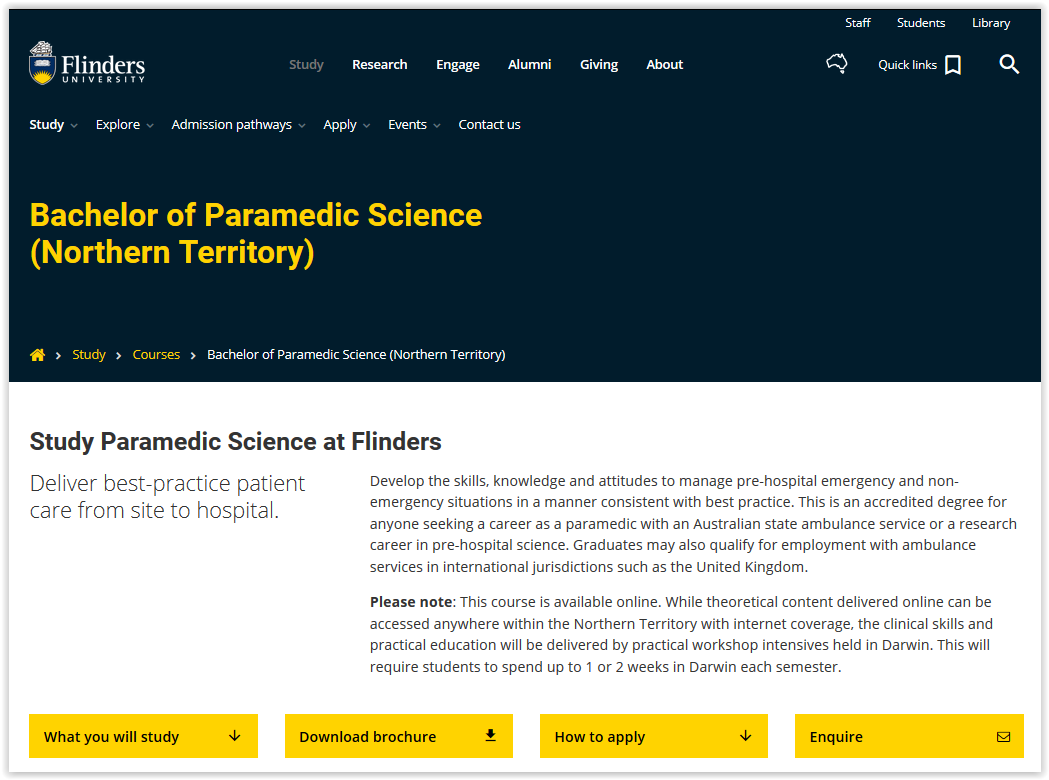Click the Admission pathways label

[231, 124]
